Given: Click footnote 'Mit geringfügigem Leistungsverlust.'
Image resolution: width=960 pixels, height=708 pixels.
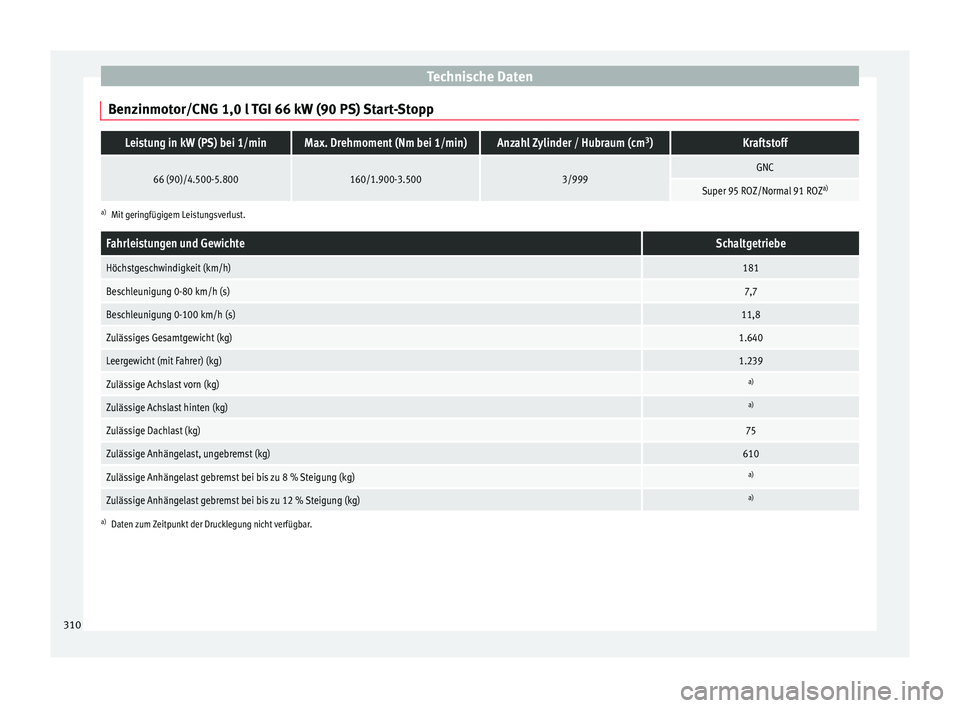Looking at the screenshot, I should click(x=178, y=215).
